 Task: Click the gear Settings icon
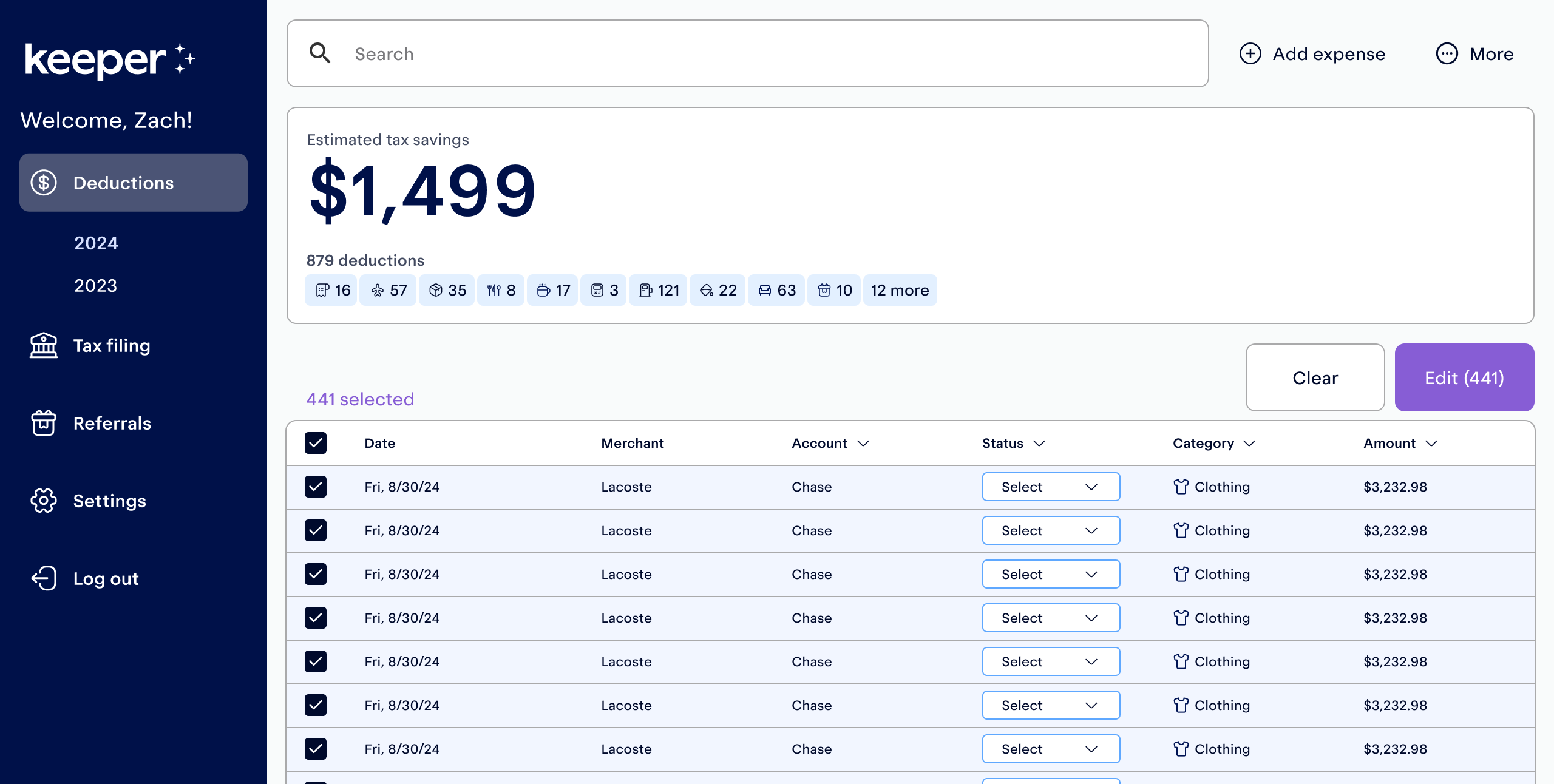tap(44, 501)
